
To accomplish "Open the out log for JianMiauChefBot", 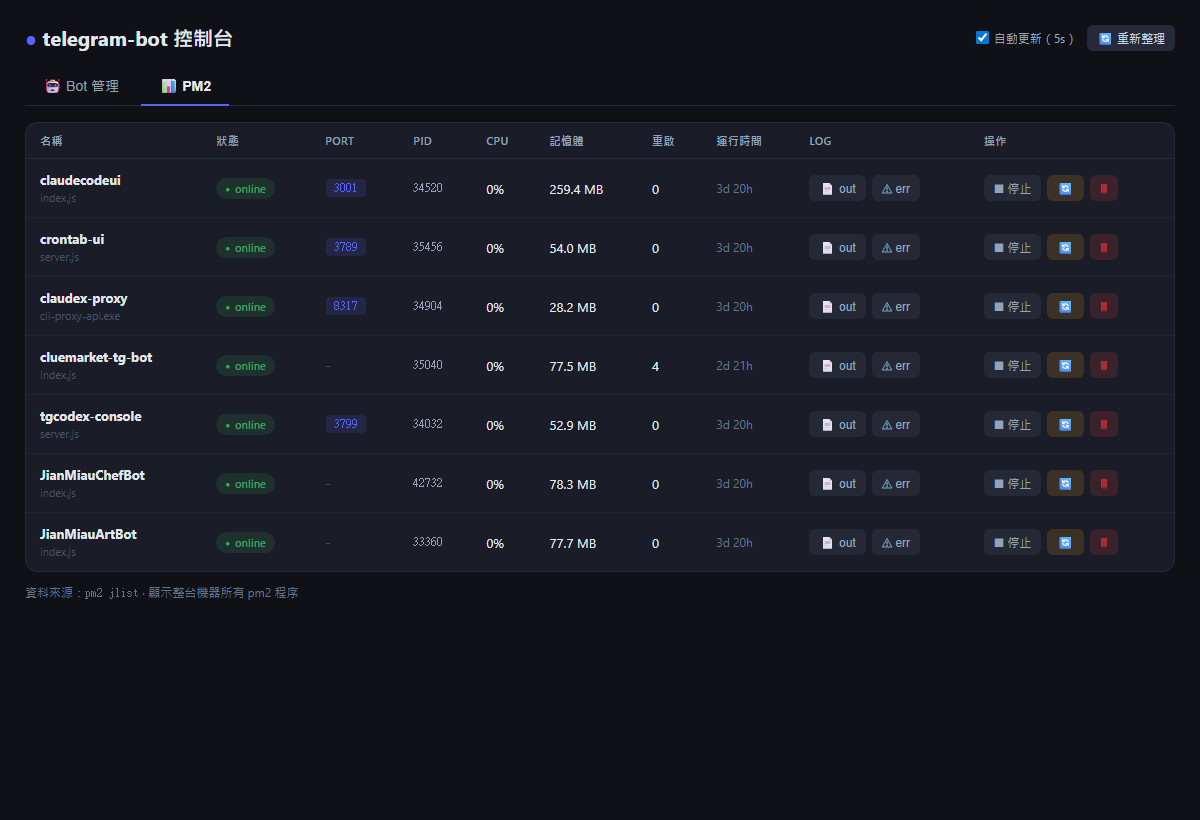I will click(x=837, y=483).
